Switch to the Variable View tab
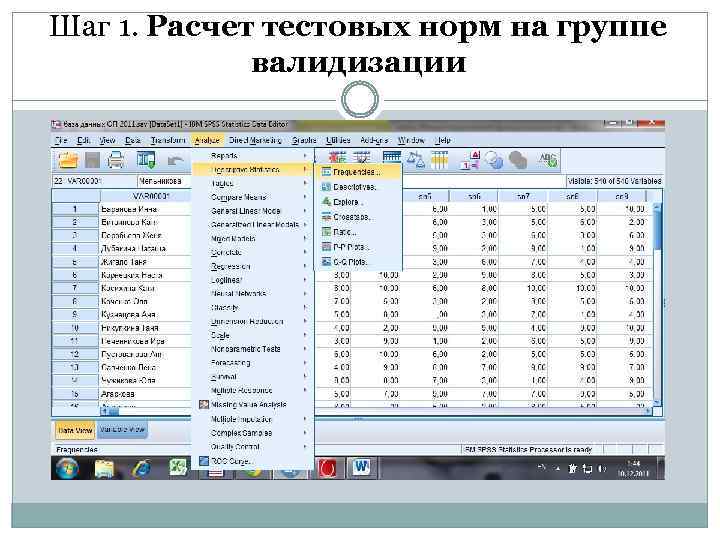Image resolution: width=720 pixels, height=540 pixels. click(x=122, y=430)
